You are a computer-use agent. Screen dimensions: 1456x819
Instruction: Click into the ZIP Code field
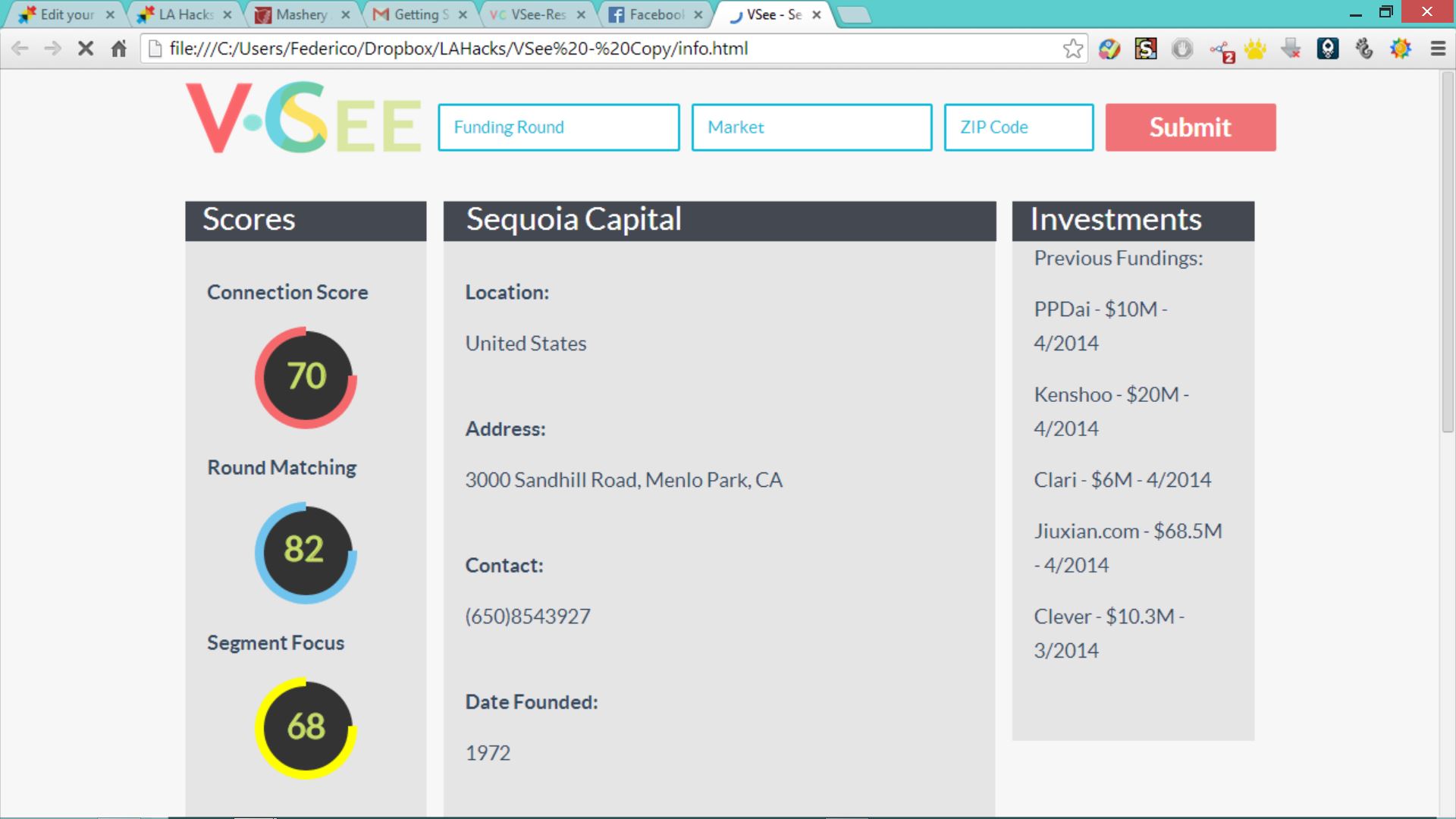1018,127
